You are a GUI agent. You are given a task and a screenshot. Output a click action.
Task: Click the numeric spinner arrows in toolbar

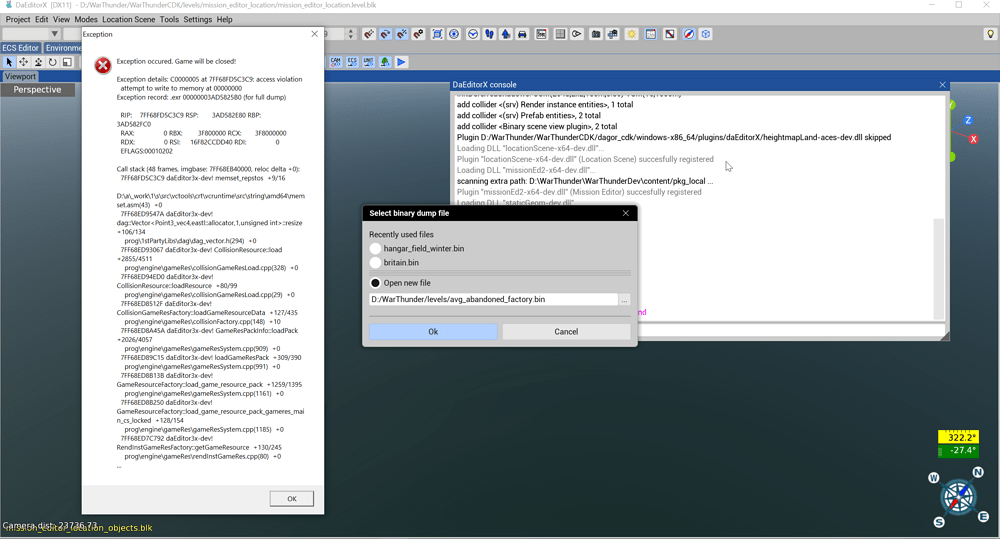[351, 34]
